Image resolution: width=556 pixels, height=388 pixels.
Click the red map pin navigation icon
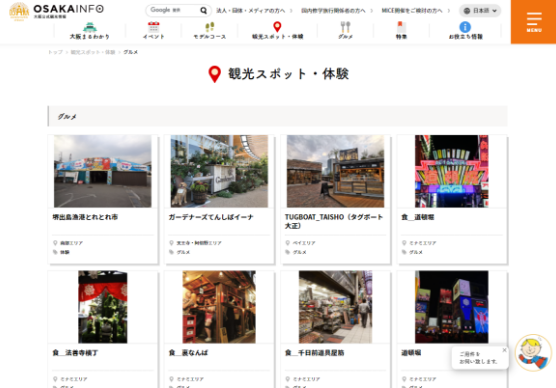coord(277,27)
